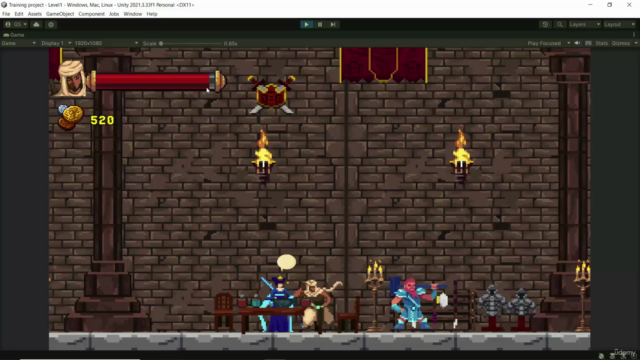Viewport: 640px width, 360px height.
Task: Click the gold coins icon in HUD
Action: tap(70, 117)
